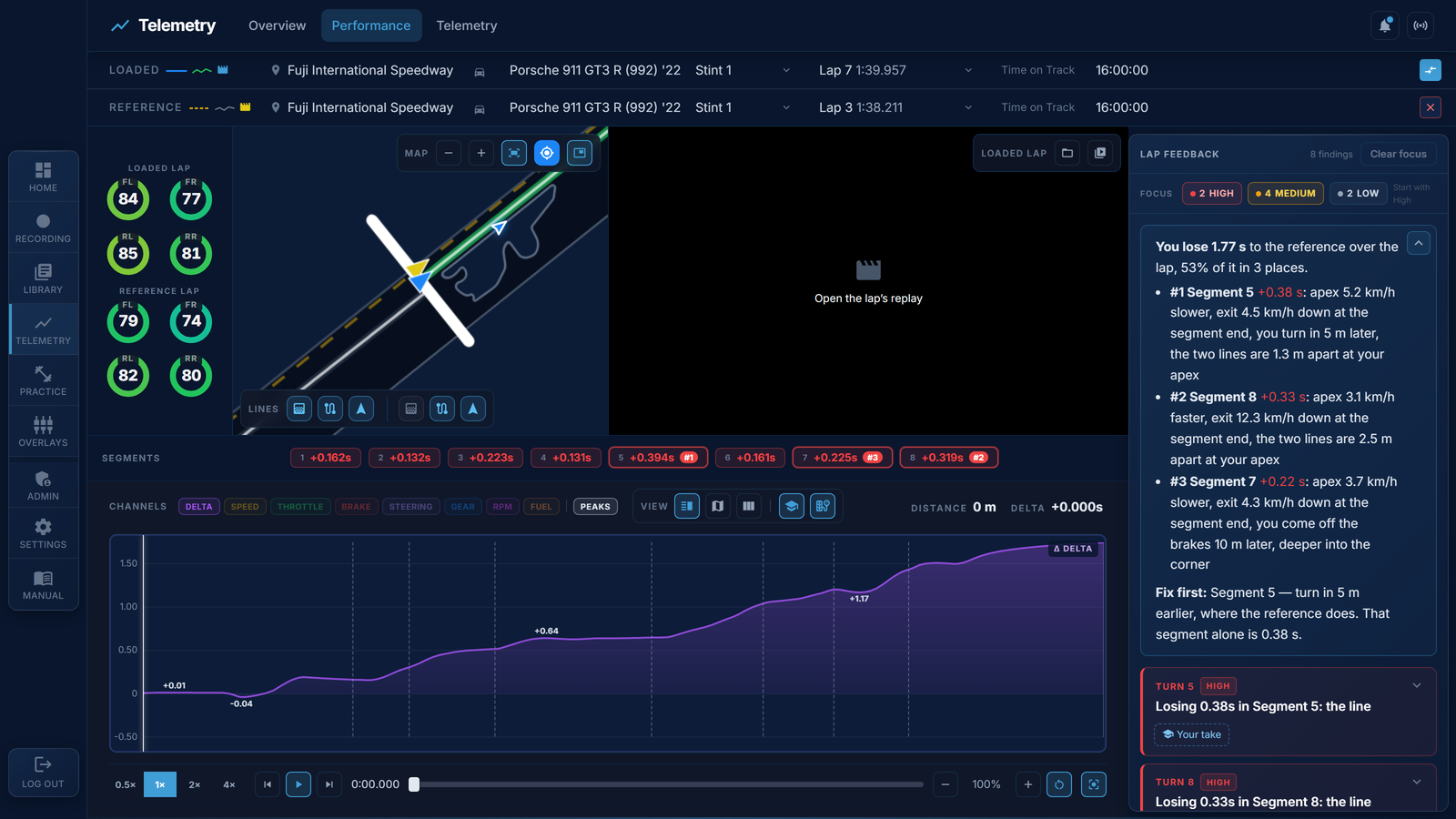Filter findings by 4 MEDIUM

tap(1285, 193)
